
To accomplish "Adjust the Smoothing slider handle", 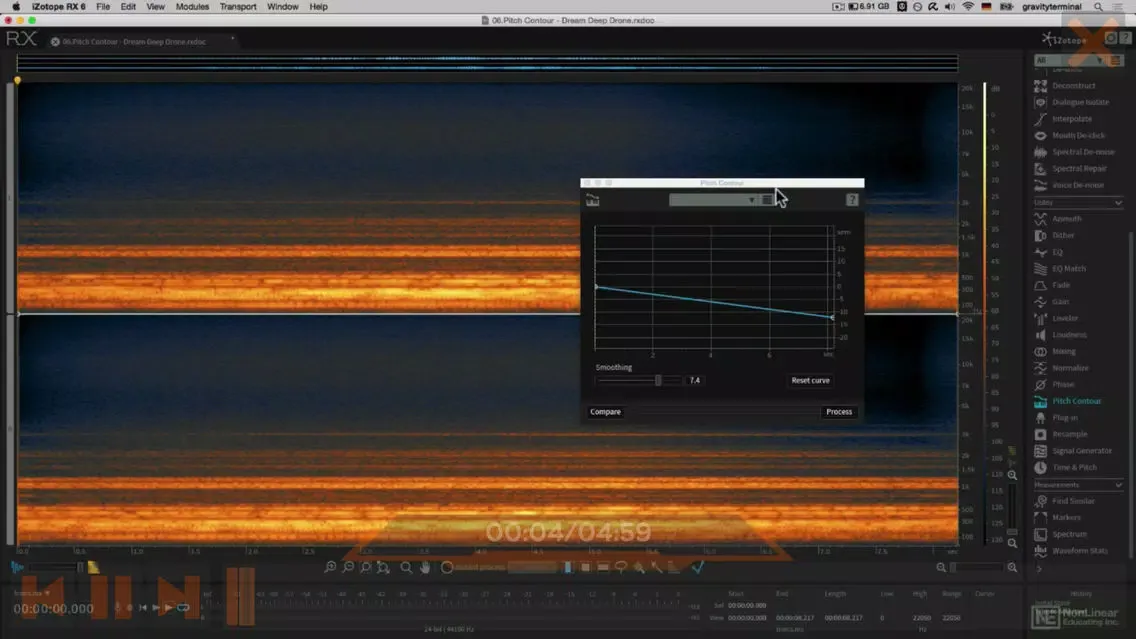I will 658,380.
